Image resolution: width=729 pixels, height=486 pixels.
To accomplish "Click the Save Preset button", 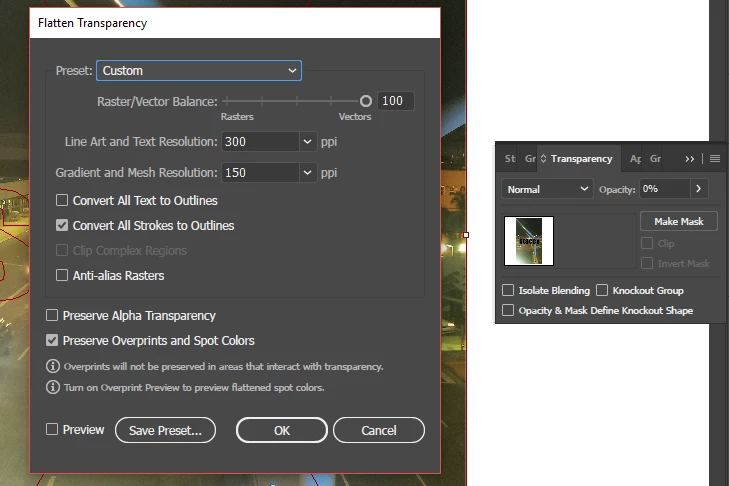I will click(166, 430).
